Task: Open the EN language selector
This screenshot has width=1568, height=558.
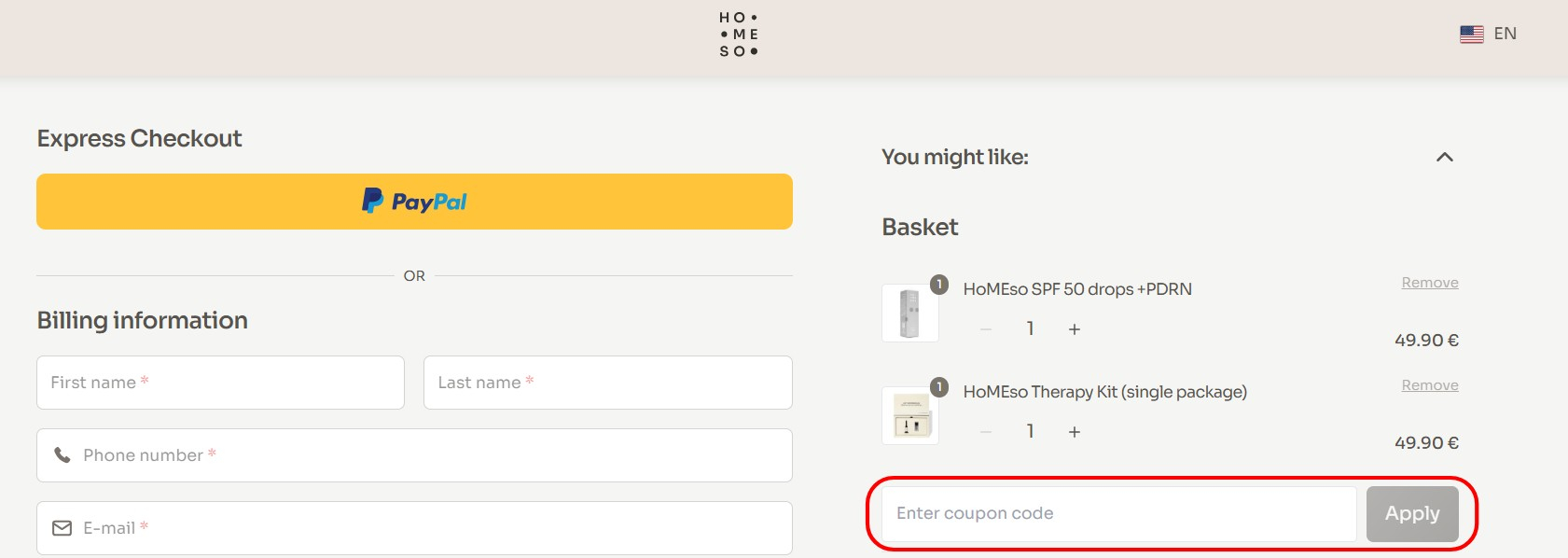Action: (1505, 34)
